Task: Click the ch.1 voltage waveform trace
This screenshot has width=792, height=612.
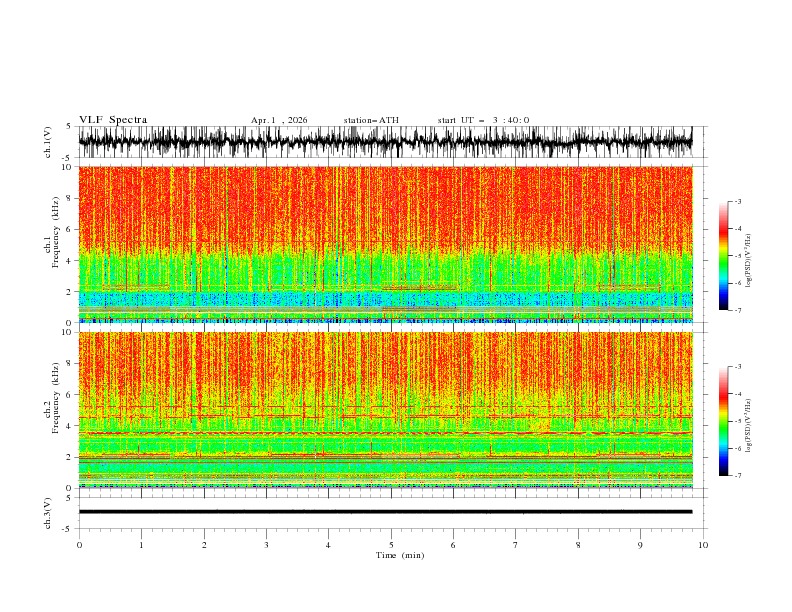Action: pyautogui.click(x=385, y=142)
